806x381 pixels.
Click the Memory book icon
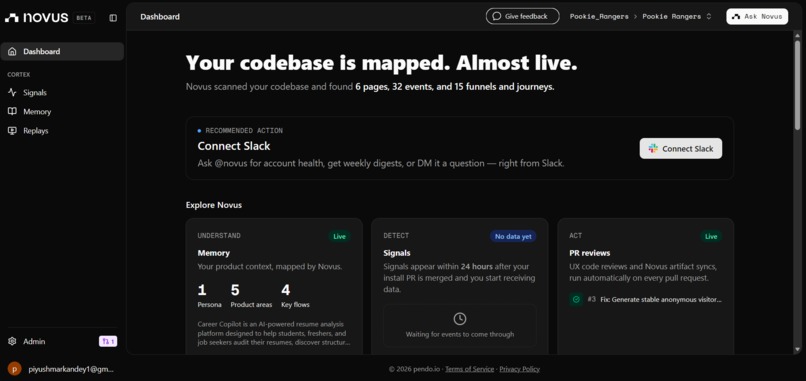[x=12, y=112]
